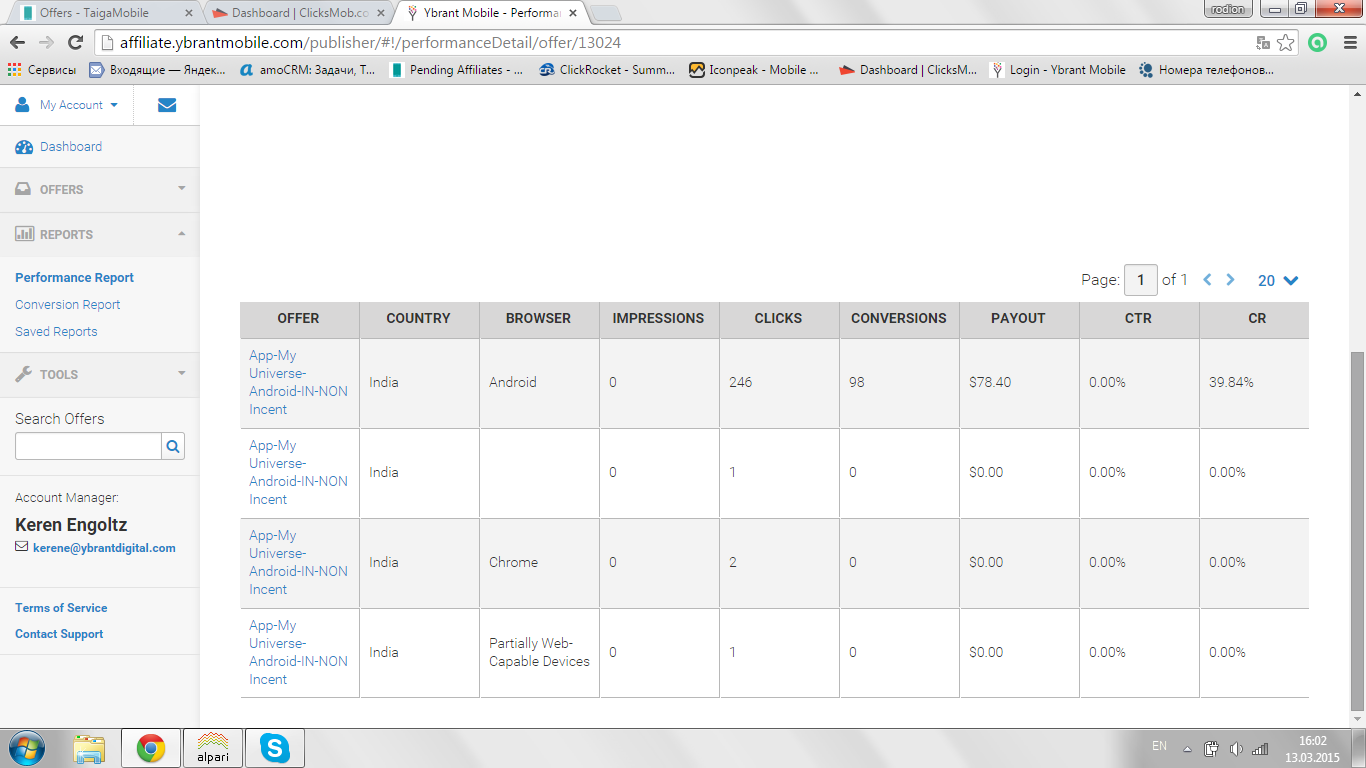
Task: Click the Dashboard gauge icon
Action: (24, 147)
